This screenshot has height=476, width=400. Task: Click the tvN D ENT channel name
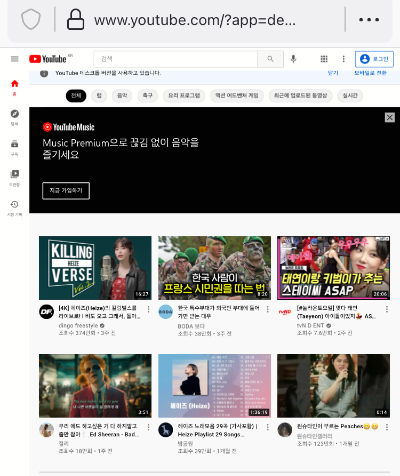pos(310,325)
